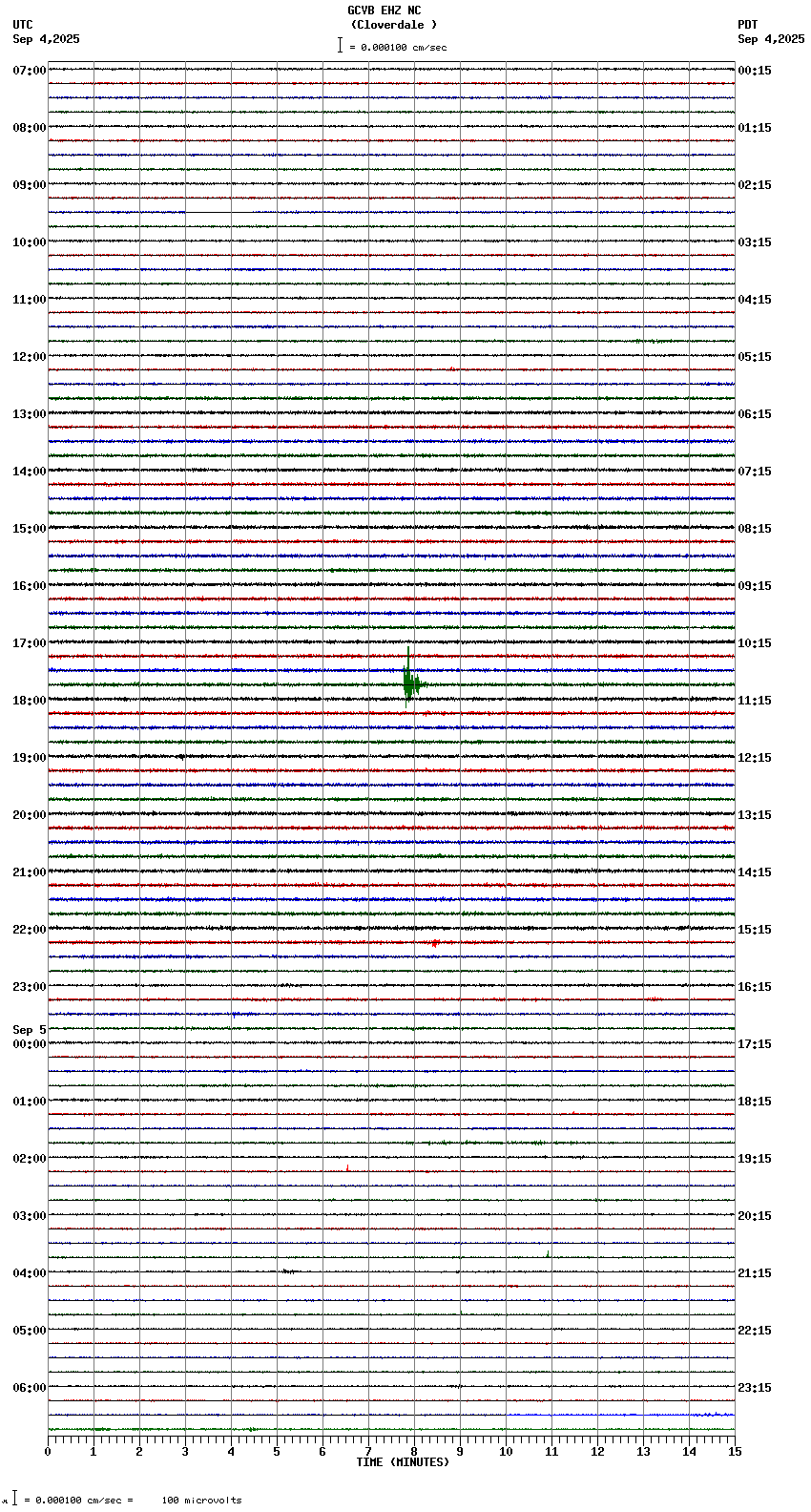The image size is (811, 1512).
Task: Click the 10:15 PDT time label
Action: point(755,643)
